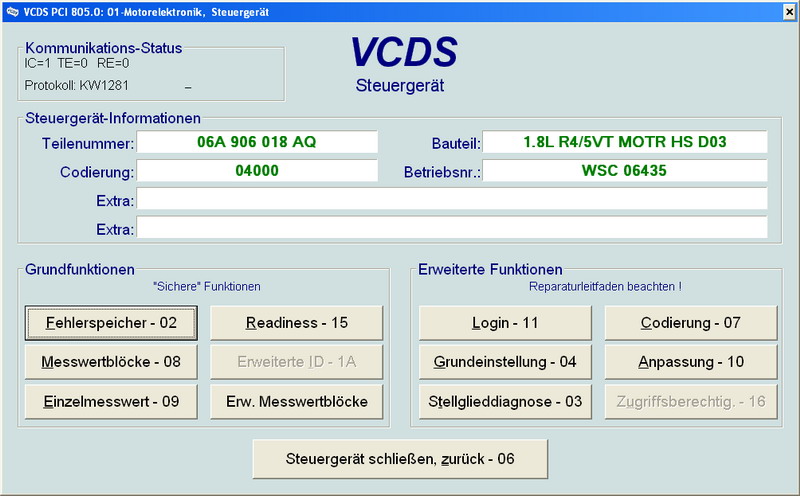The width and height of the screenshot is (800, 496).
Task: Select the Bauteil field with 1.8L R4/5VT
Action: (x=625, y=142)
